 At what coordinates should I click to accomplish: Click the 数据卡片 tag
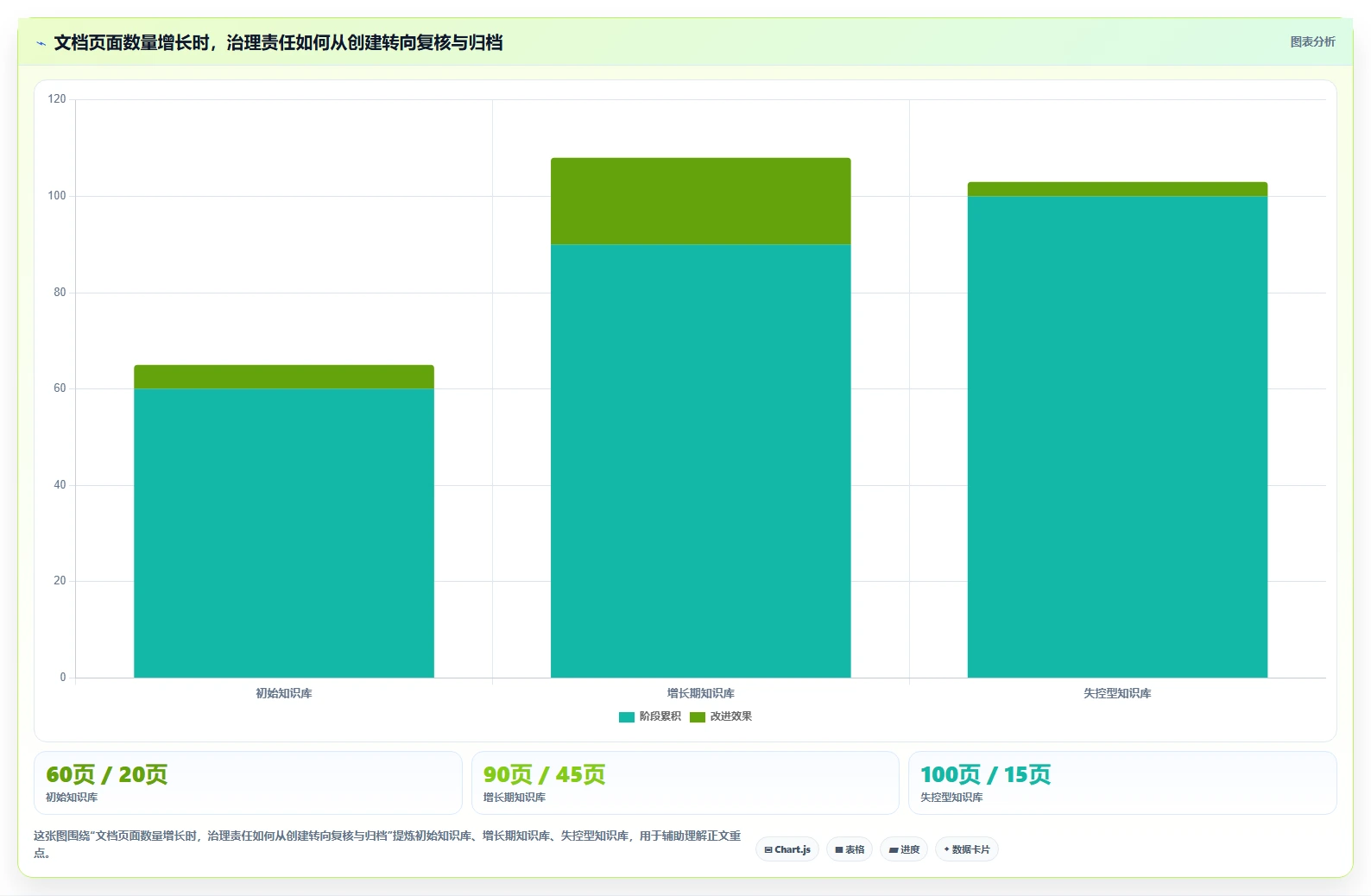pos(967,849)
